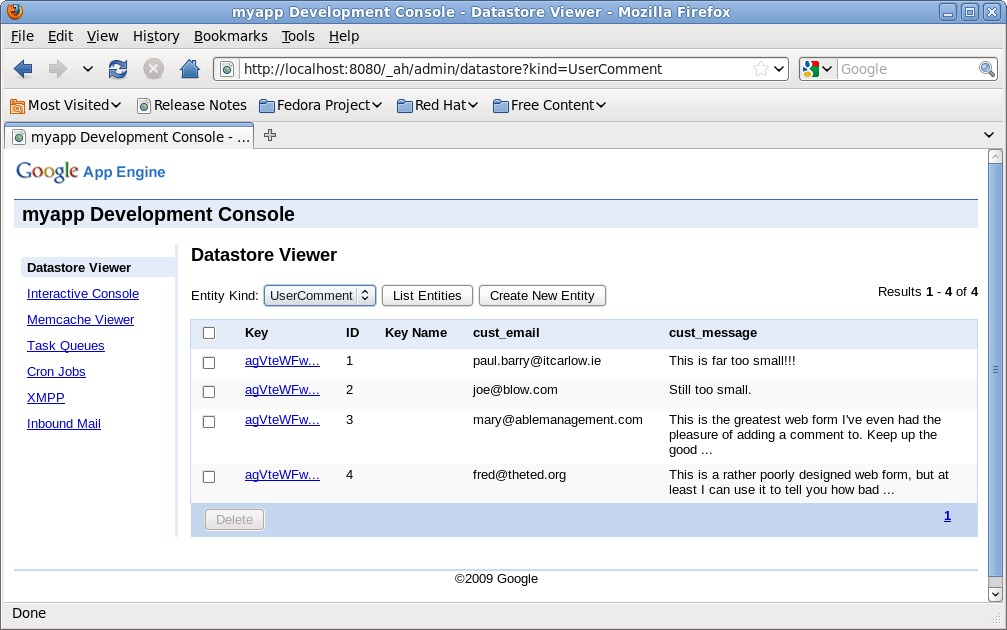Click the Google search engine icon
This screenshot has width=1007, height=630.
(811, 69)
